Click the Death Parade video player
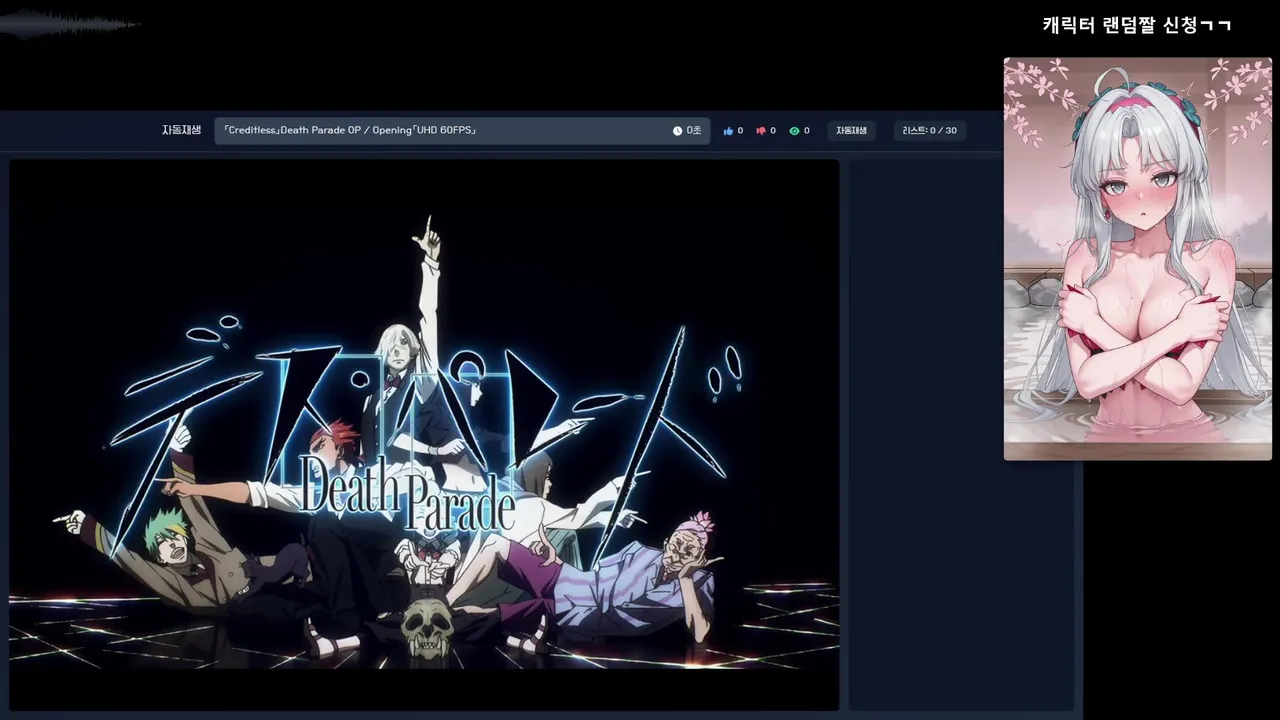Image resolution: width=1280 pixels, height=720 pixels. pyautogui.click(x=424, y=435)
